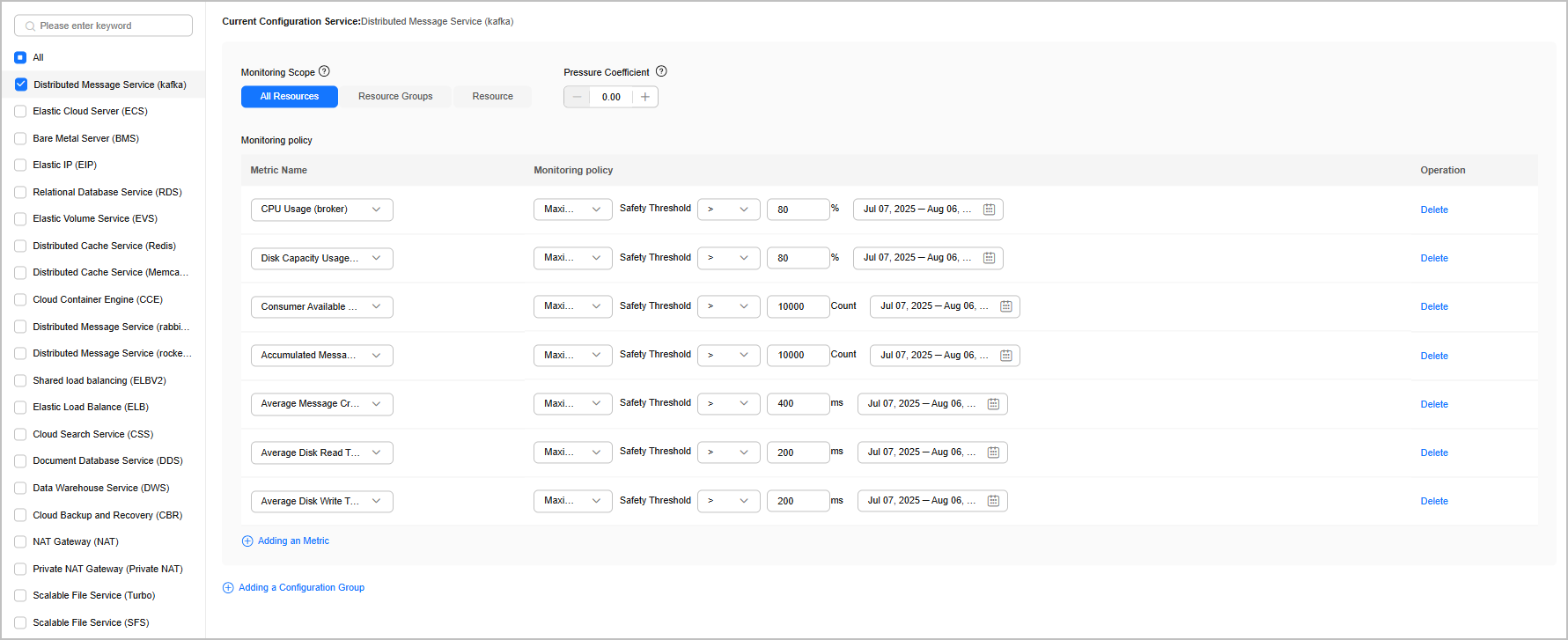Delete the Average Disk Write policy
Image resolution: width=1568 pixels, height=640 pixels.
(1434, 501)
